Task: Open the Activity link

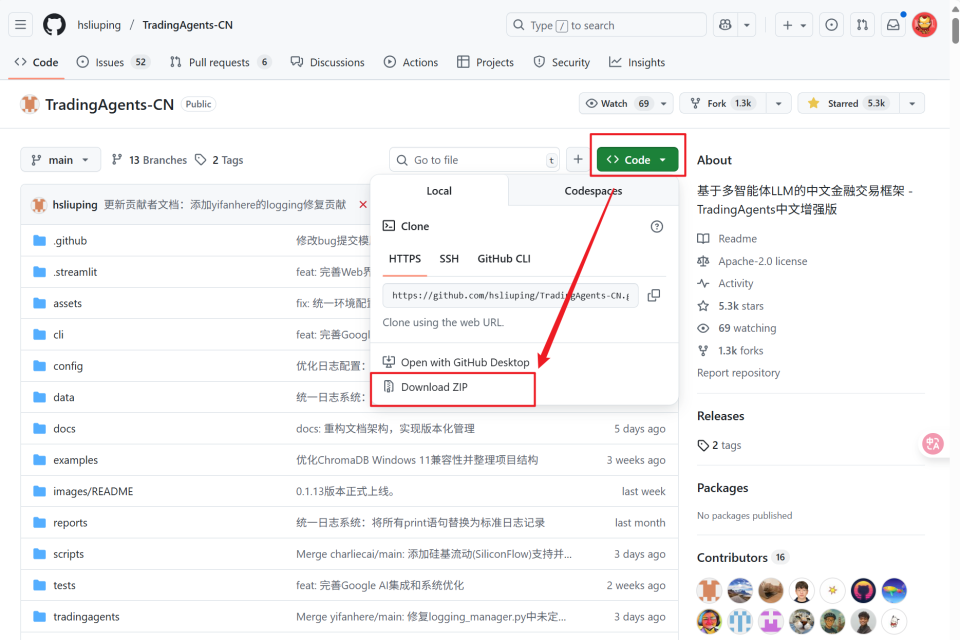Action: click(726, 284)
